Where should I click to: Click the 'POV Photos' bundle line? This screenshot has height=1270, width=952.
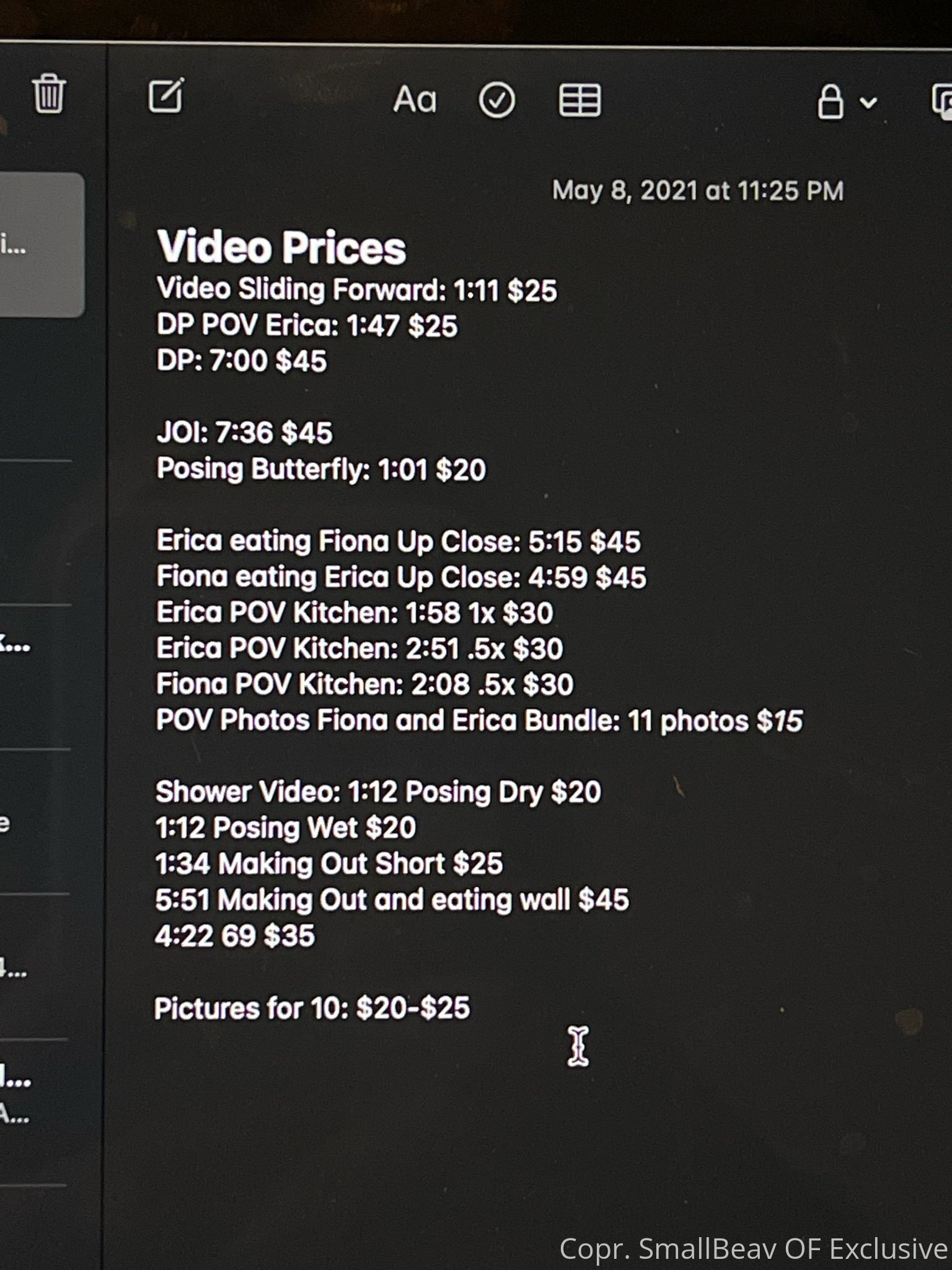(x=478, y=721)
